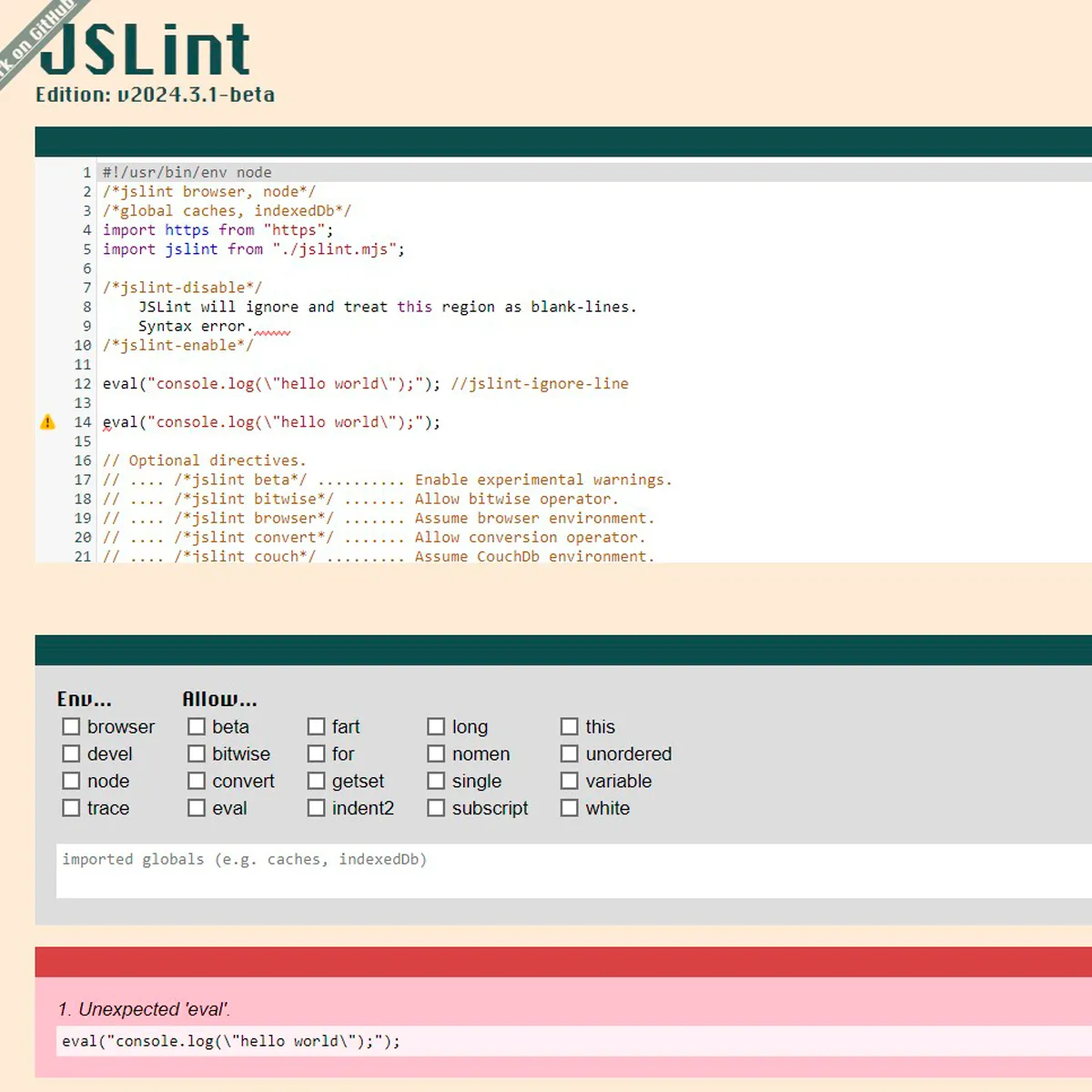Enable the for statement checkbox
Image resolution: width=1092 pixels, height=1092 pixels.
tap(316, 753)
